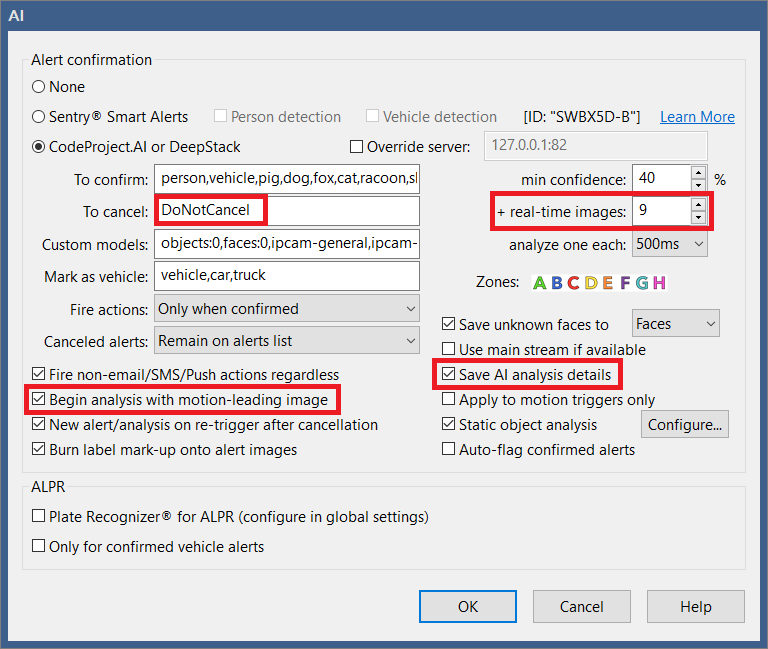Open the Fire actions dropdown
The image size is (768, 649).
coord(286,309)
